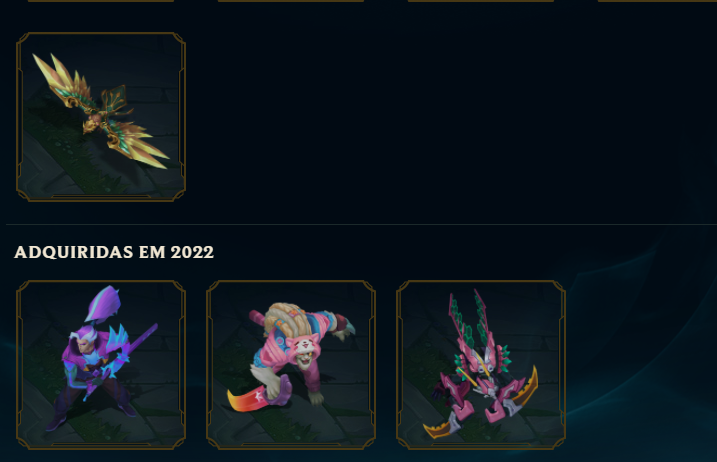Open the pink mech with green wings skin
This screenshot has height=462, width=717.
click(x=481, y=365)
